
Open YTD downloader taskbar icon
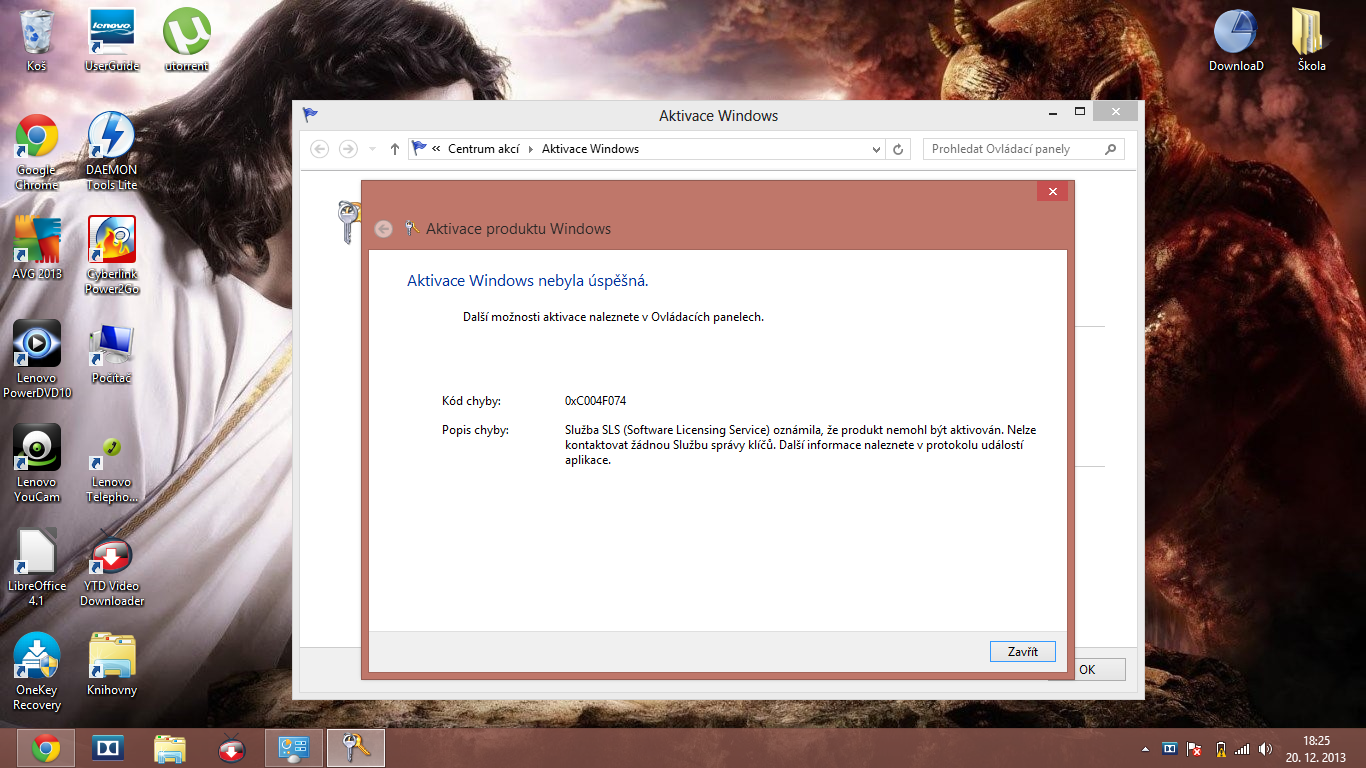pos(231,748)
